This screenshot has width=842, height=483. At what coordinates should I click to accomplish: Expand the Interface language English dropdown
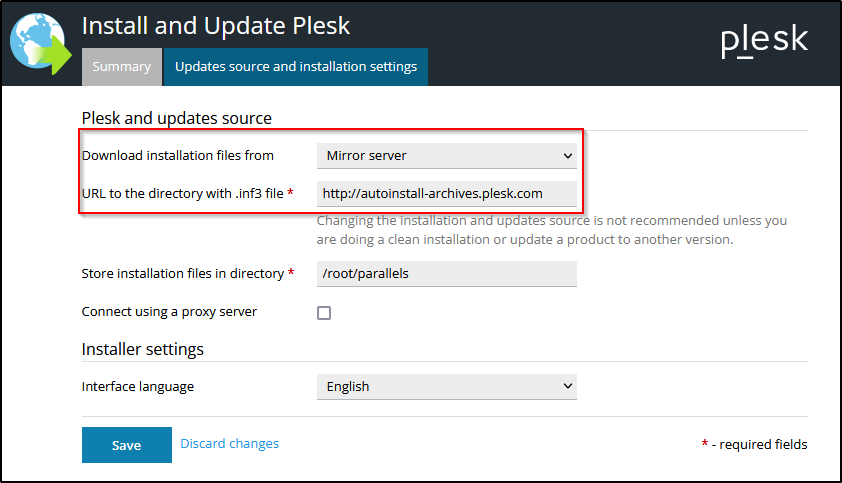(446, 386)
